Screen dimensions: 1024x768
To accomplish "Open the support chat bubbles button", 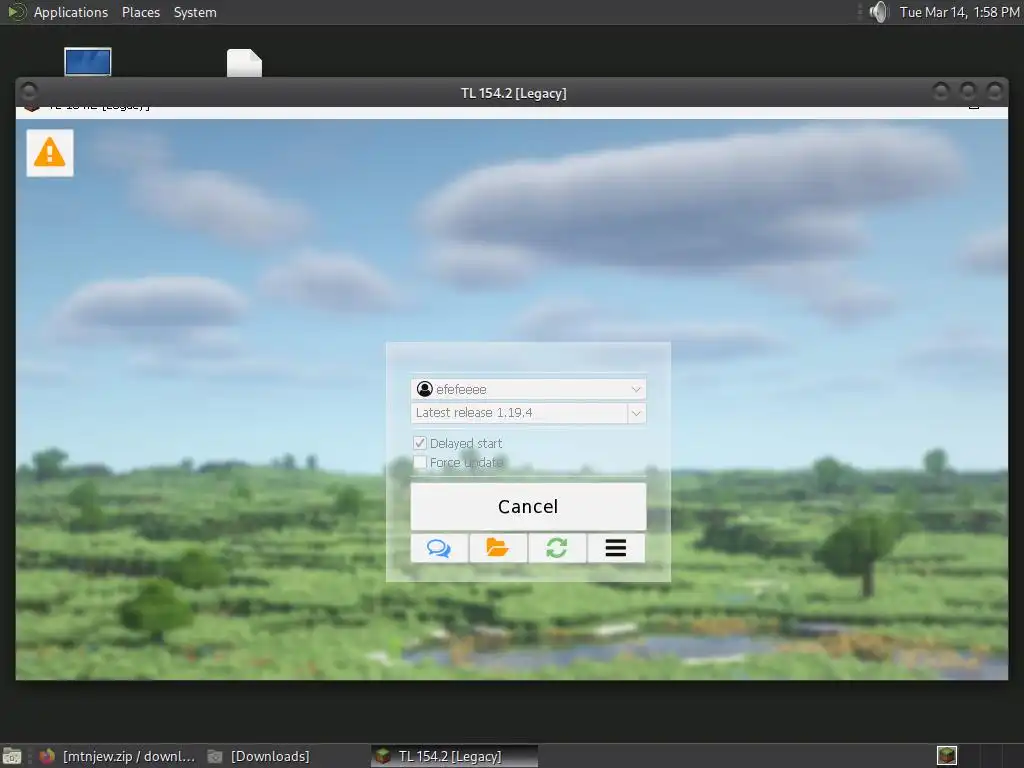I will click(439, 548).
